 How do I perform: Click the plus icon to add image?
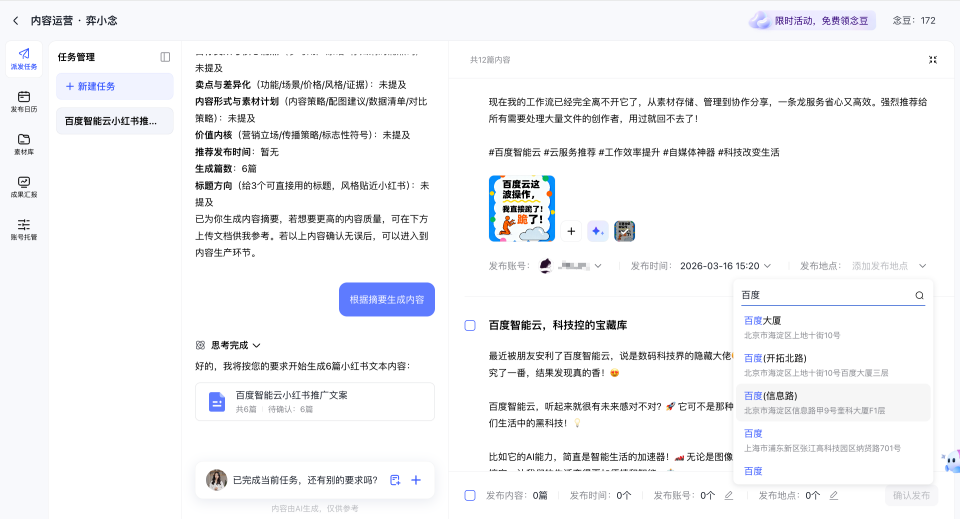tap(572, 231)
